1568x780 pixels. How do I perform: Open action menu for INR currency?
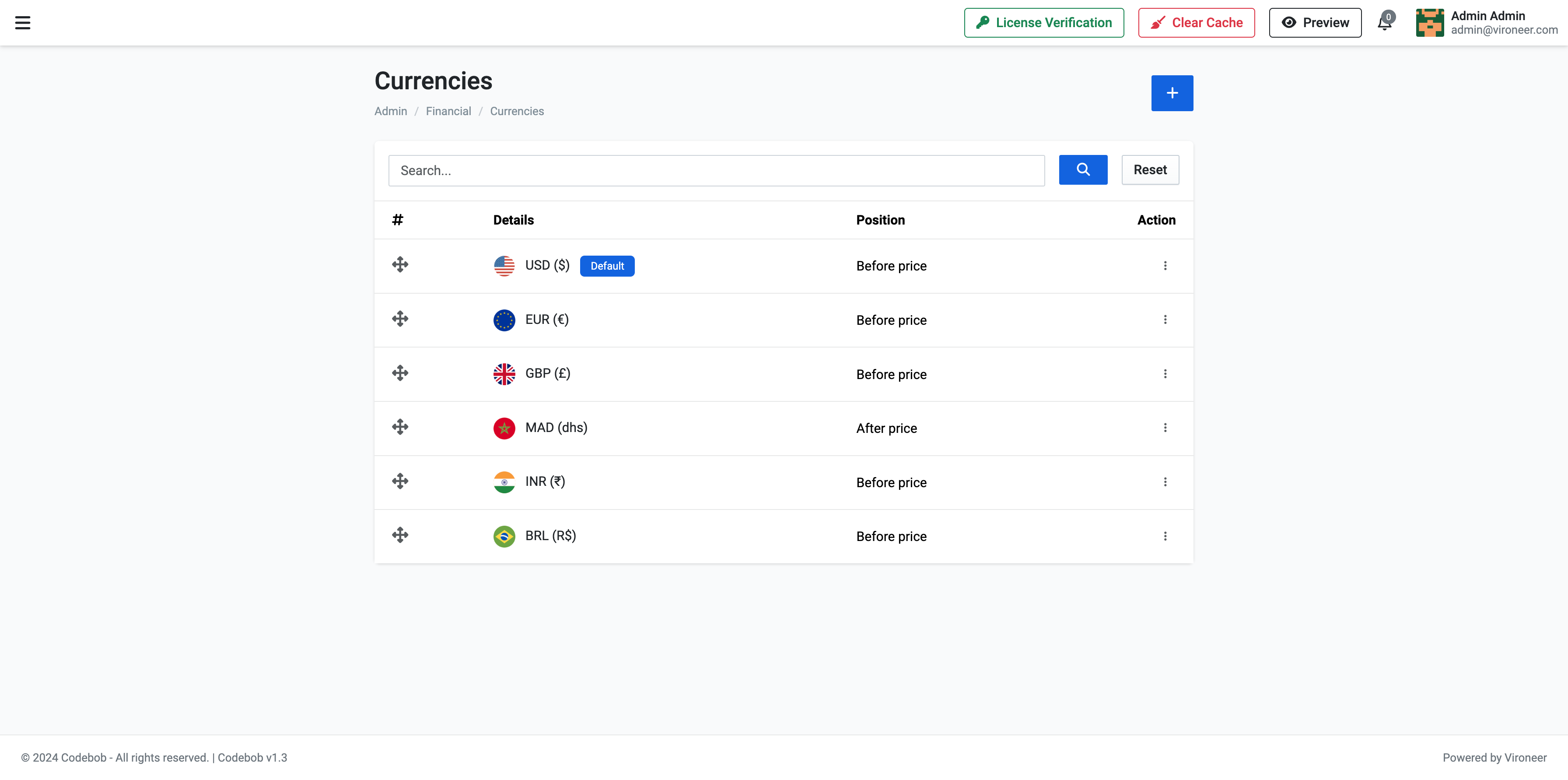[x=1165, y=482]
